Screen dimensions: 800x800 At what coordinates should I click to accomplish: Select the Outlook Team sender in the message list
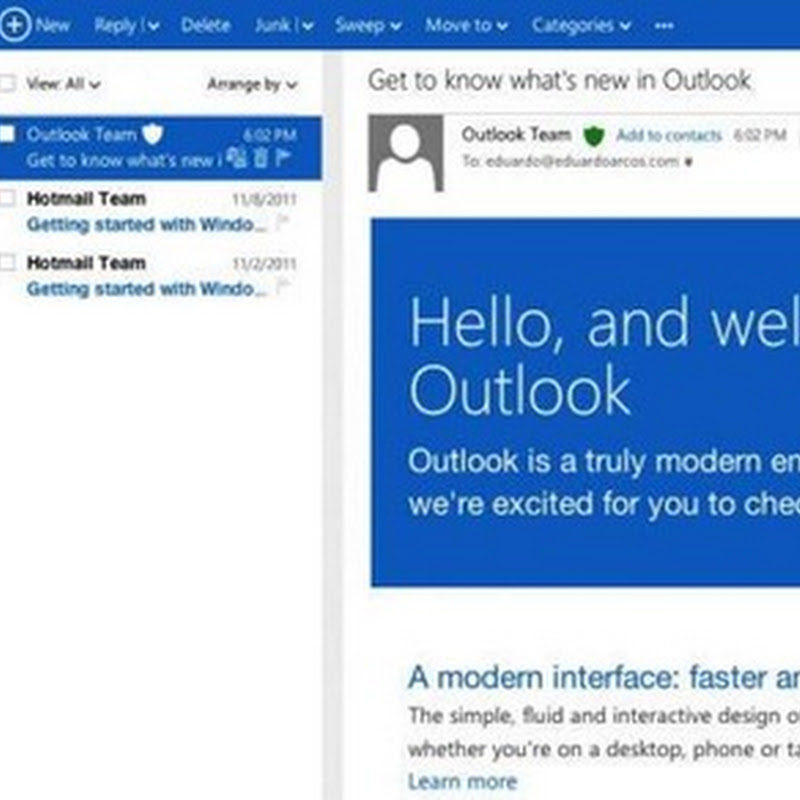82,134
